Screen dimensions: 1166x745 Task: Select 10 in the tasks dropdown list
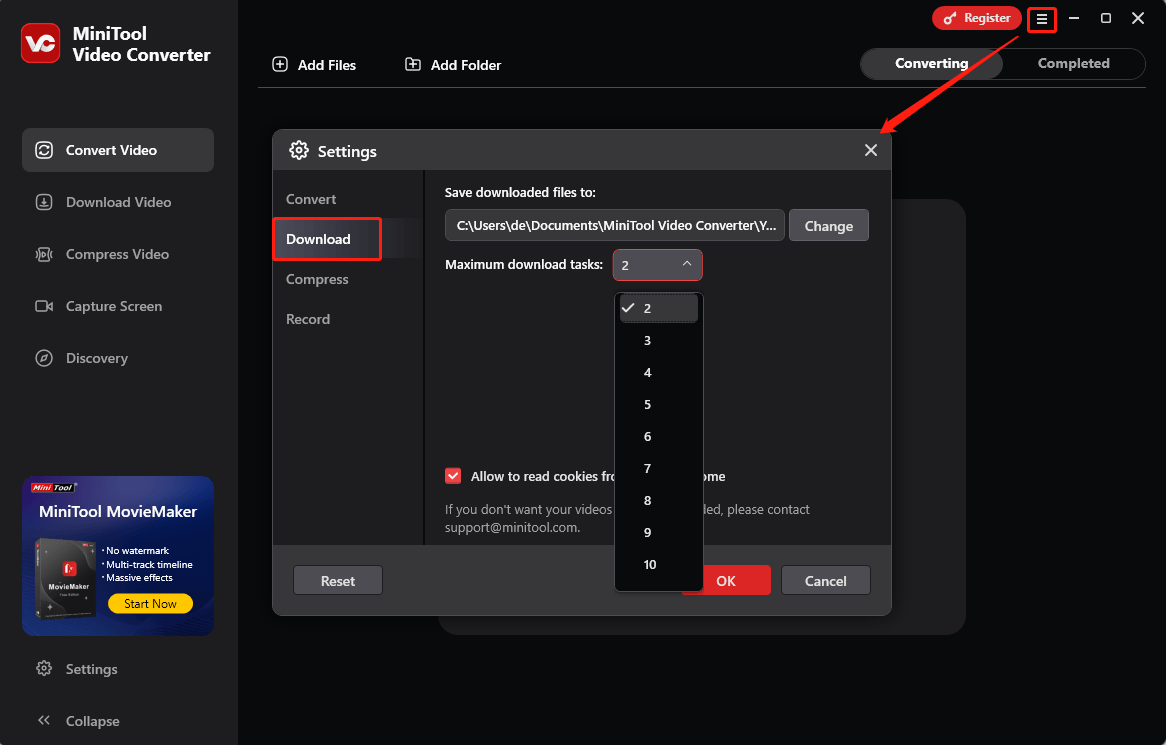(x=659, y=564)
